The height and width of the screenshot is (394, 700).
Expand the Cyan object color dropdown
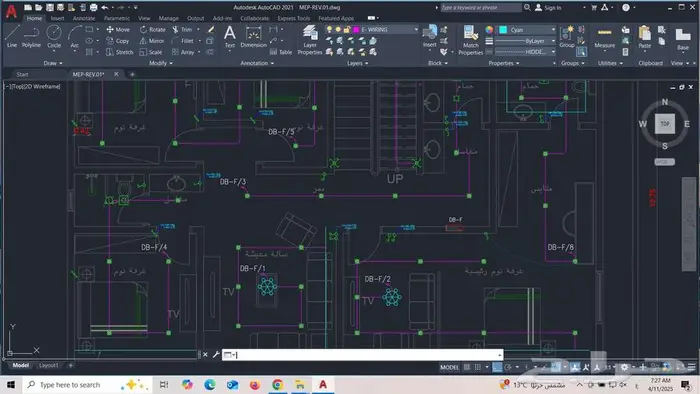[x=527, y=29]
